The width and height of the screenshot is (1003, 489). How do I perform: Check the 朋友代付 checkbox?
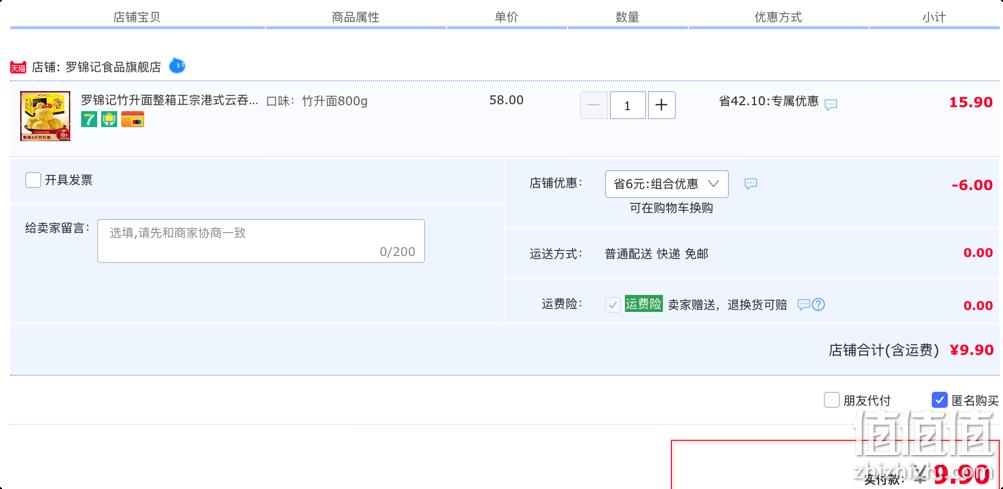(x=832, y=401)
